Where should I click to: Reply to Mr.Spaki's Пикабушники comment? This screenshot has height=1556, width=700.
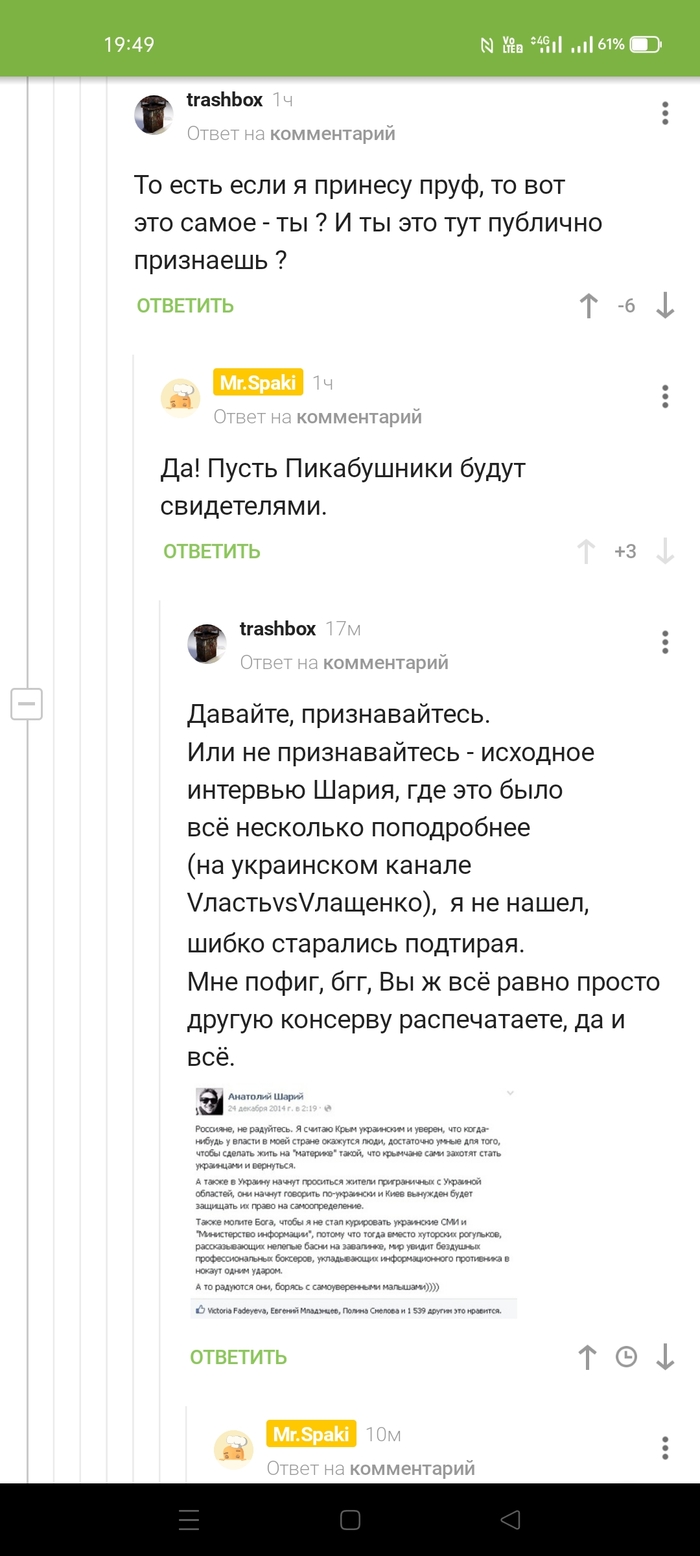[x=212, y=551]
